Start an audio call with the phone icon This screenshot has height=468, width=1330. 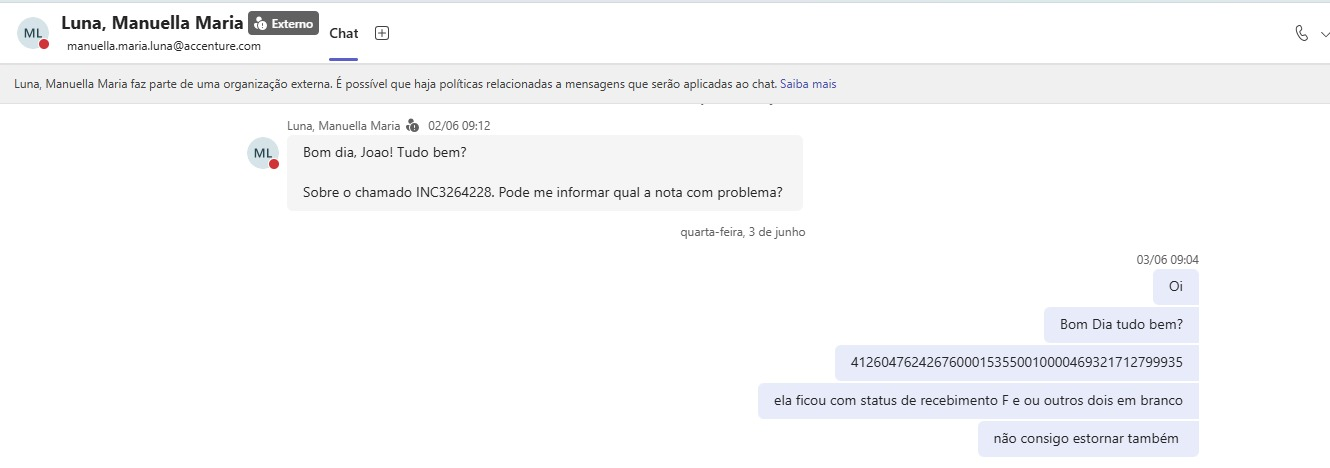tap(1301, 33)
